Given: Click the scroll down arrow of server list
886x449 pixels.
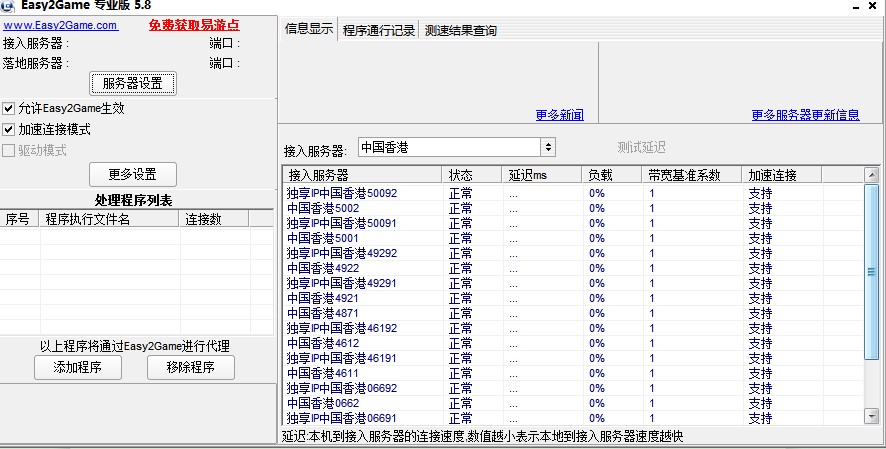Looking at the screenshot, I should pos(871,419).
